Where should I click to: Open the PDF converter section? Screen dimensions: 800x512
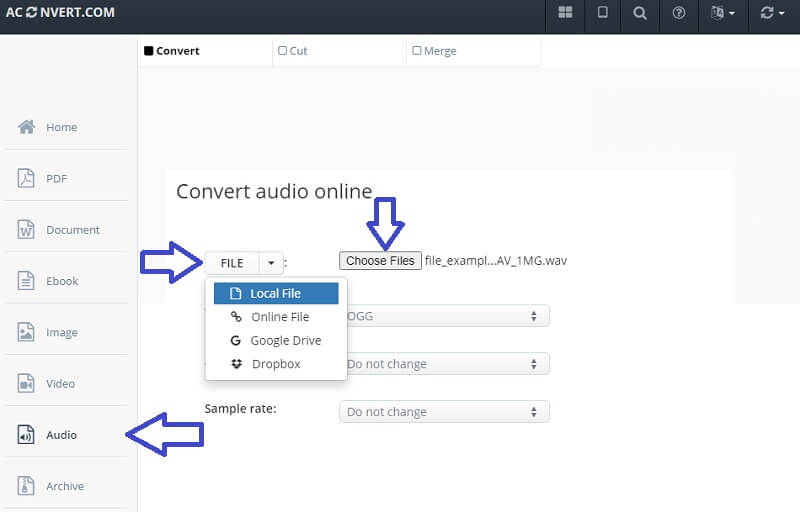click(56, 178)
